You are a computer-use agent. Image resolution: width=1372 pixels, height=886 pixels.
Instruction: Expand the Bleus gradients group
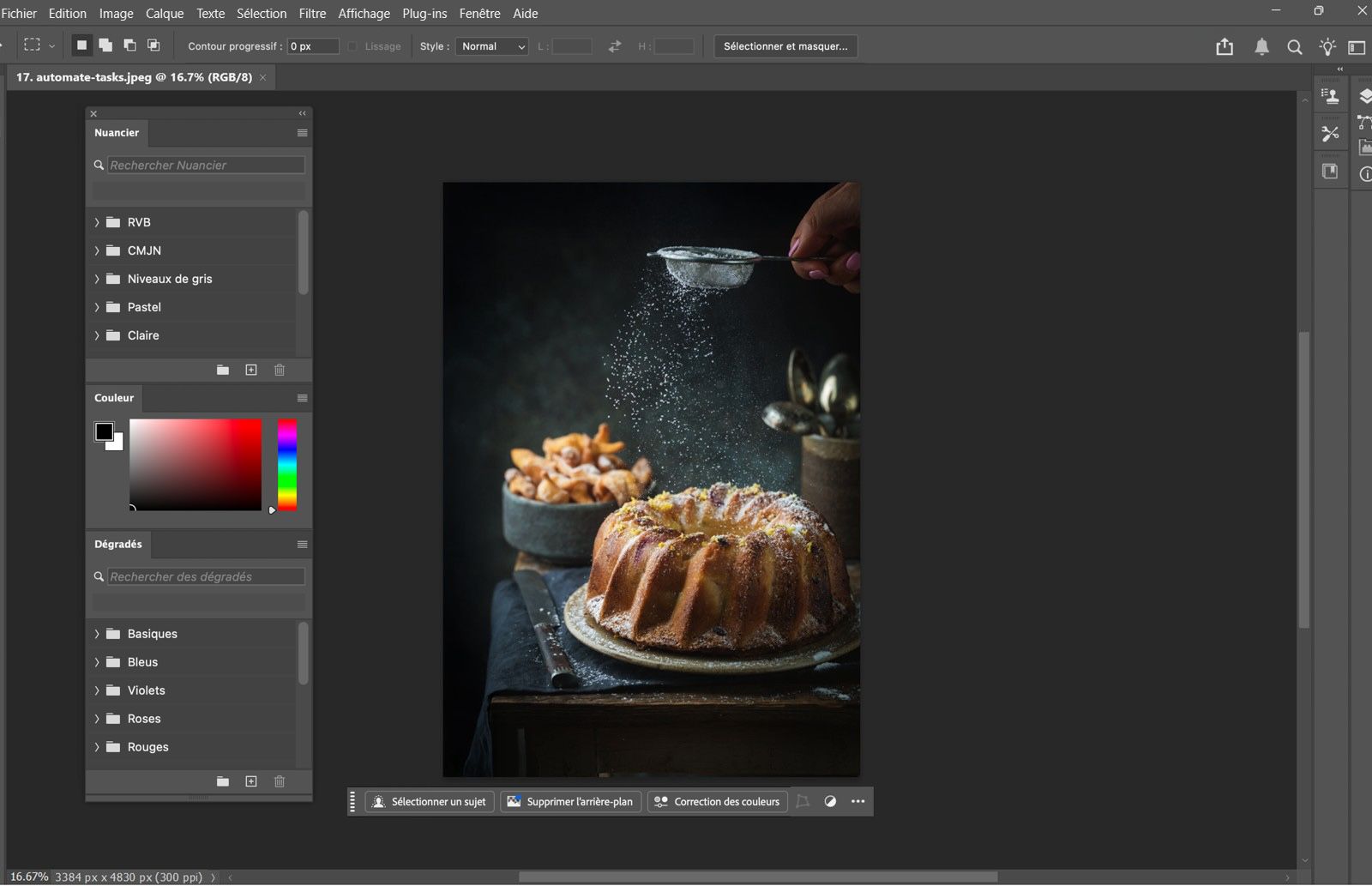point(96,661)
